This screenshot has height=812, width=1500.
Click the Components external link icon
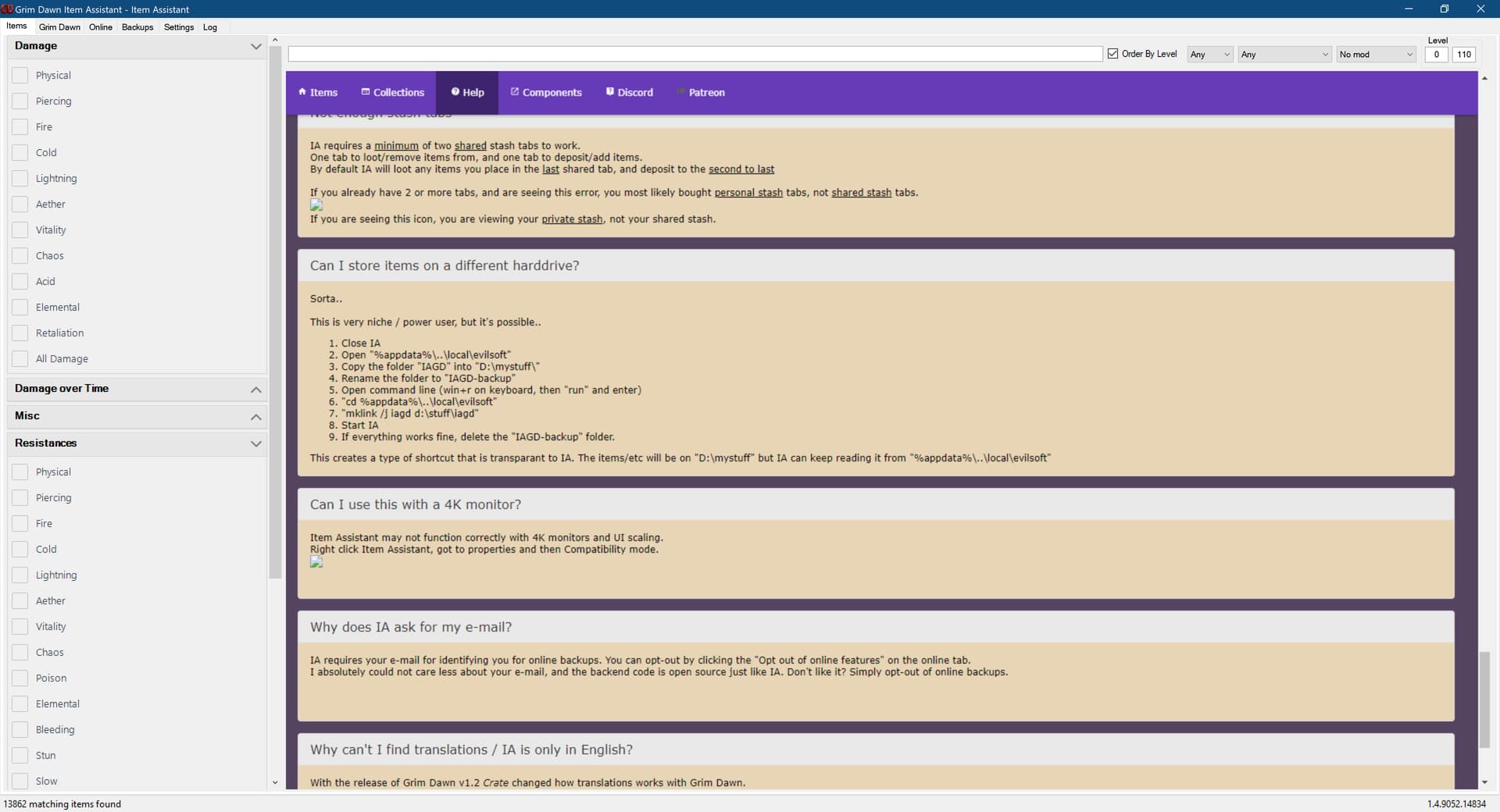pyautogui.click(x=515, y=92)
